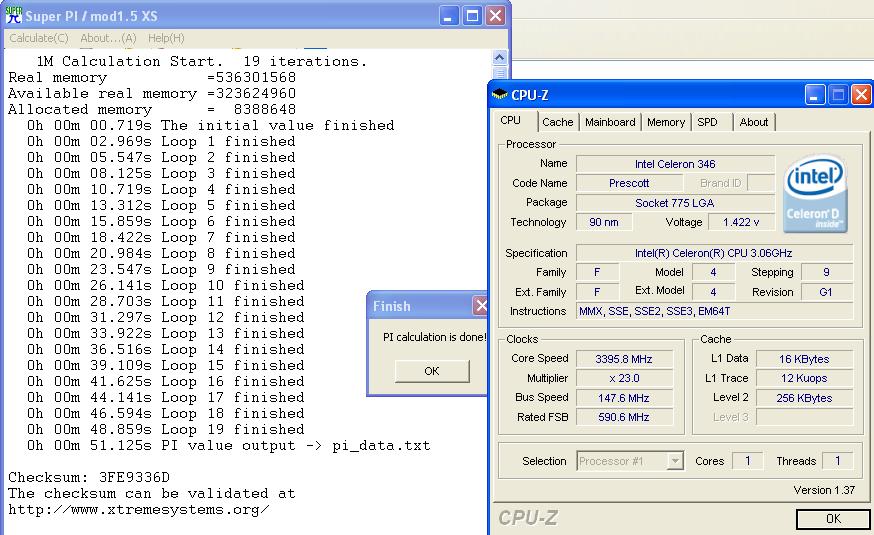Switch to the Memory tab in CPU-Z
This screenshot has height=535, width=874.
pyautogui.click(x=666, y=122)
